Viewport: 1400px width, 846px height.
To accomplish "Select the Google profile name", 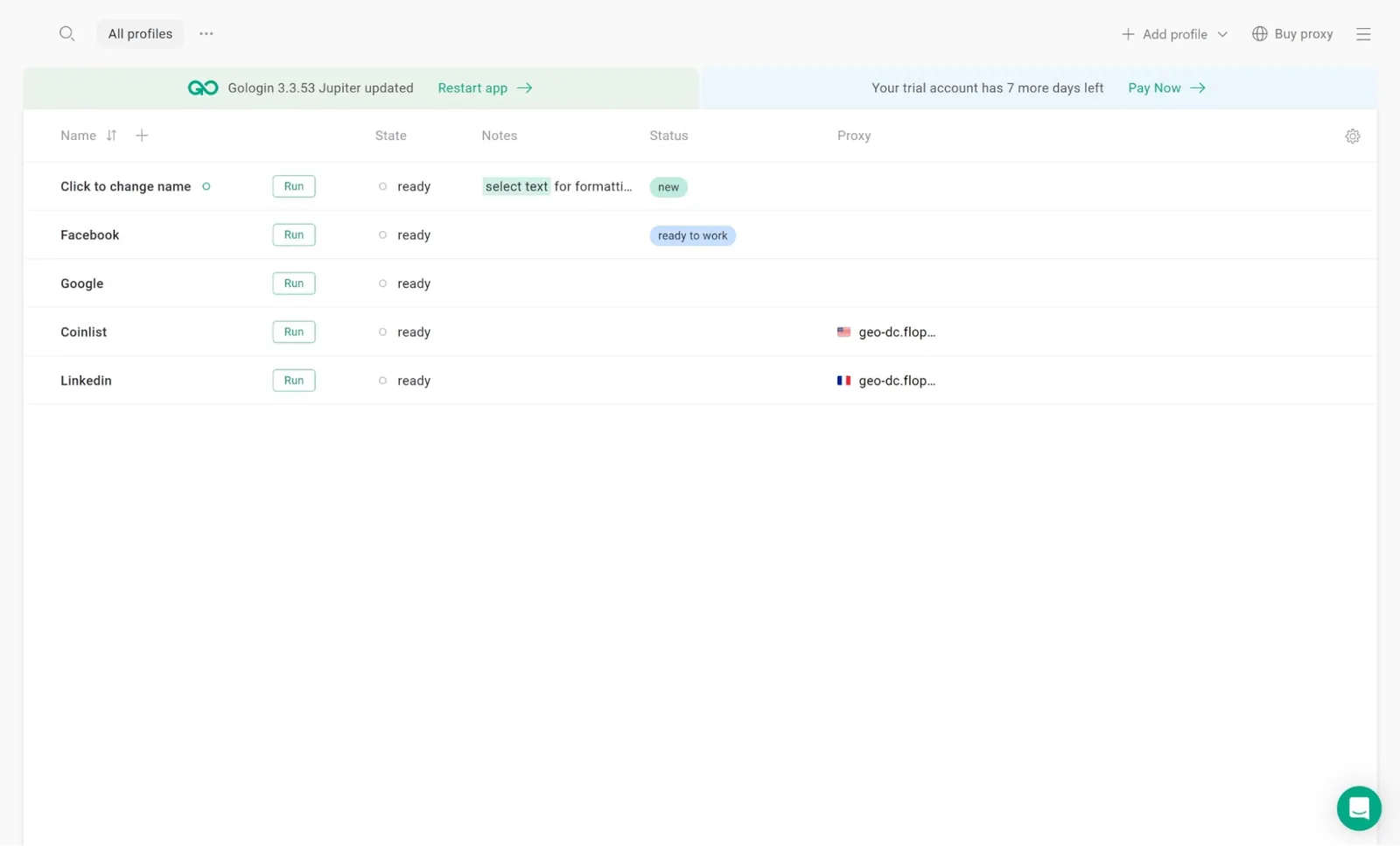I will coord(81,283).
